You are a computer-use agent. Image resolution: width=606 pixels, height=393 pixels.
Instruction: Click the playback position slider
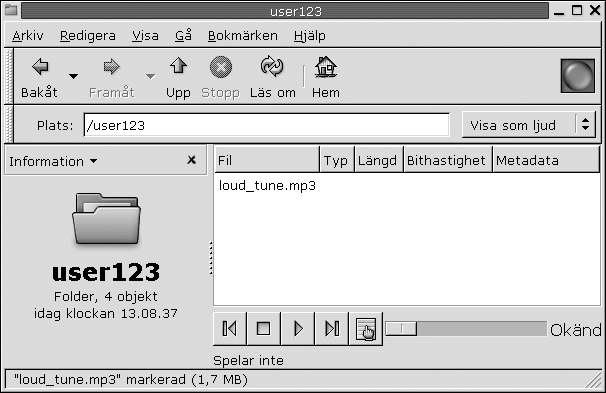click(466, 329)
